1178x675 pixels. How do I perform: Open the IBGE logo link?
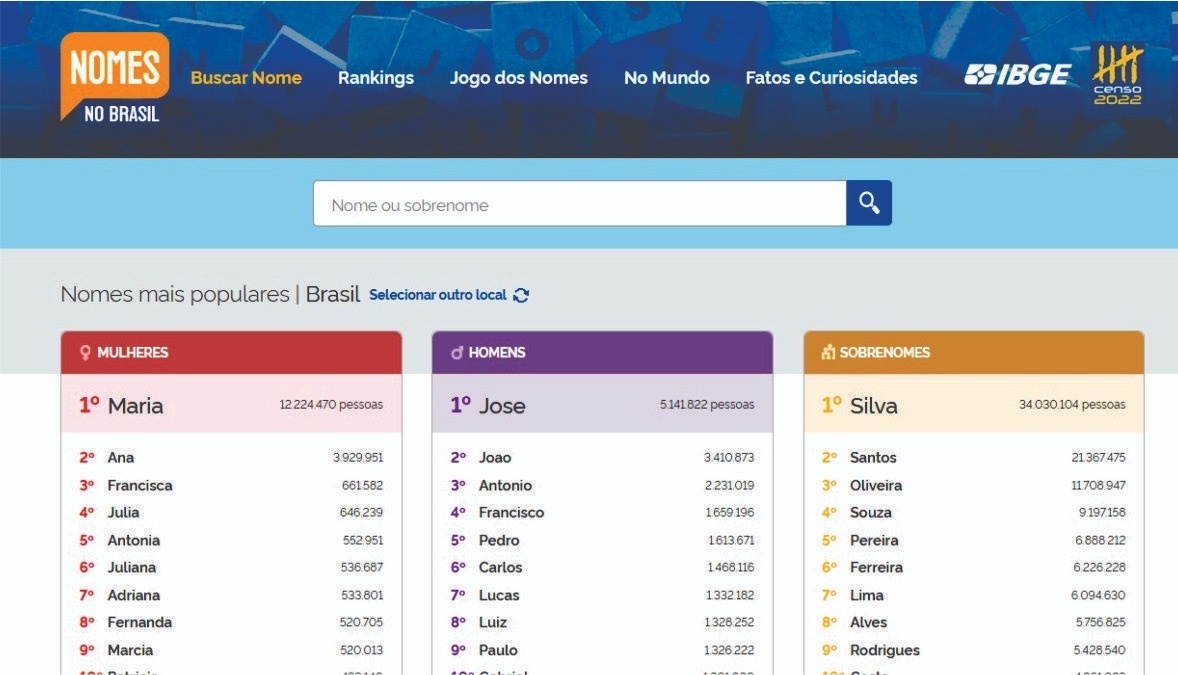1017,75
